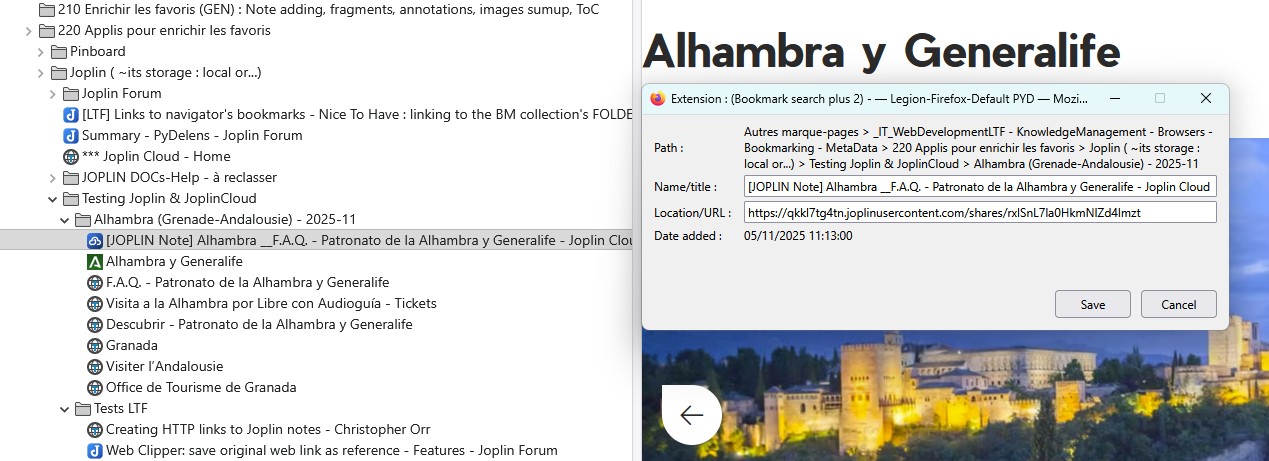The image size is (1269, 461).
Task: Open the [LTF] Links to navigator's bookmarks
Action: (x=357, y=114)
